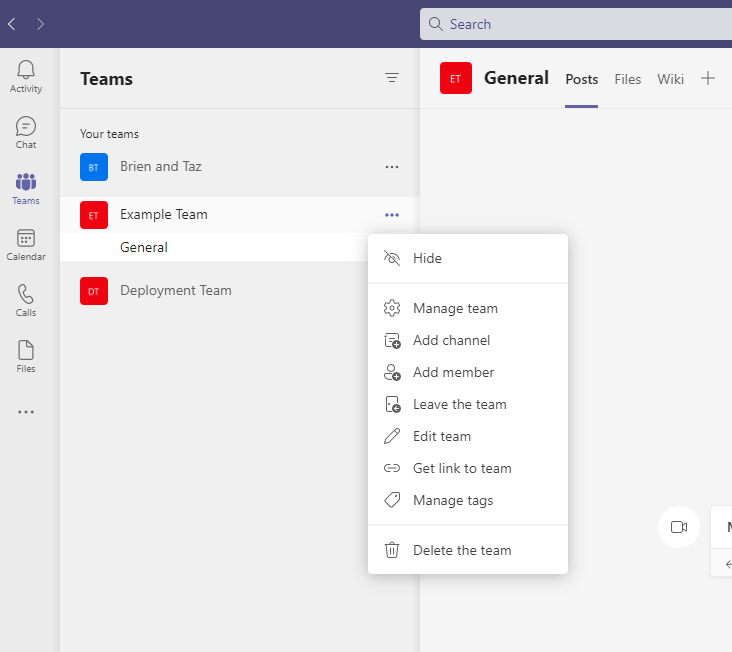
Task: Open Chat in the sidebar
Action: 26,133
